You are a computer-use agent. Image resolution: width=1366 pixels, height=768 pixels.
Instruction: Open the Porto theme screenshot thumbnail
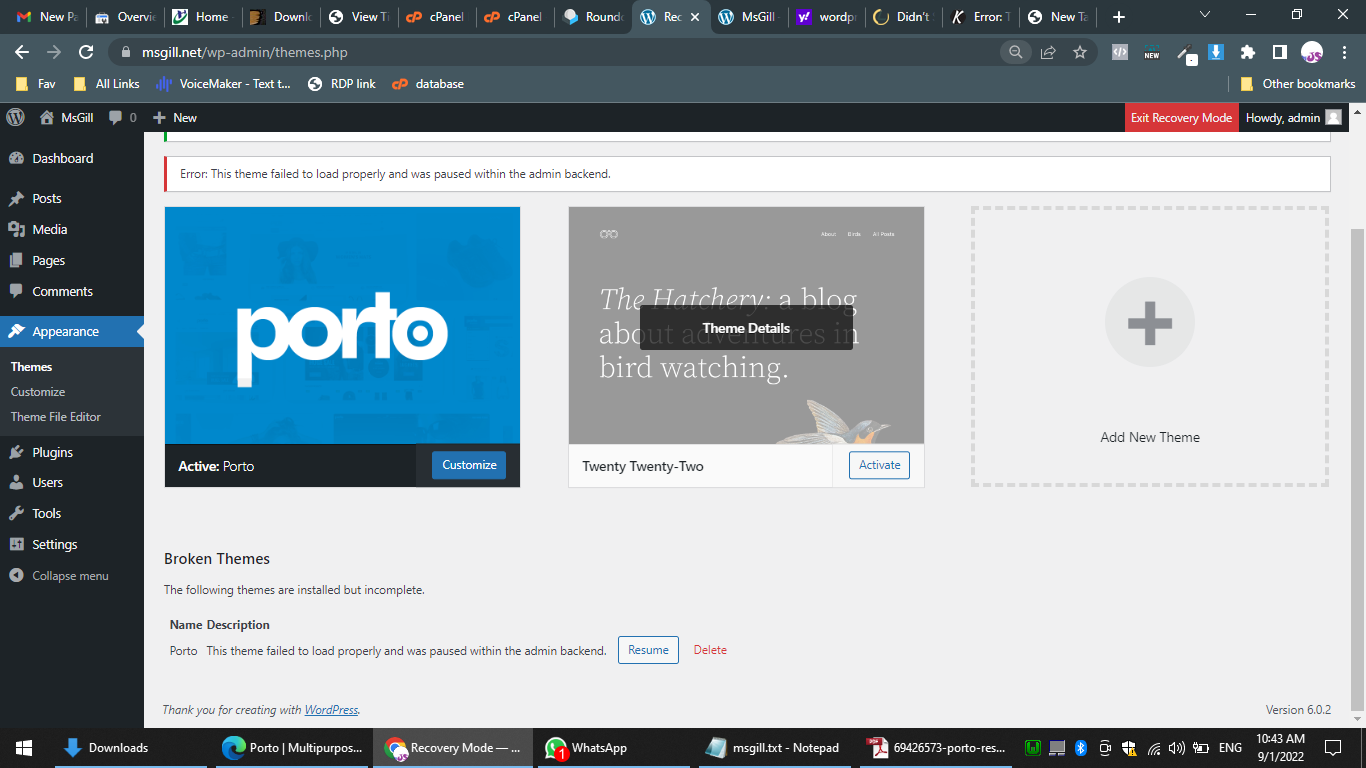pyautogui.click(x=342, y=326)
